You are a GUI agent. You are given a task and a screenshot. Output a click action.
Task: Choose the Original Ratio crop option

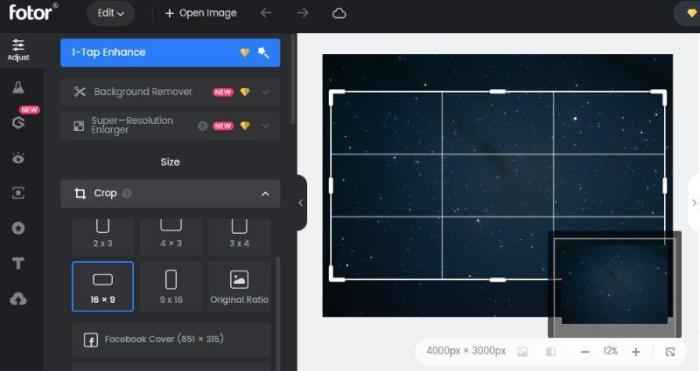[x=239, y=286]
